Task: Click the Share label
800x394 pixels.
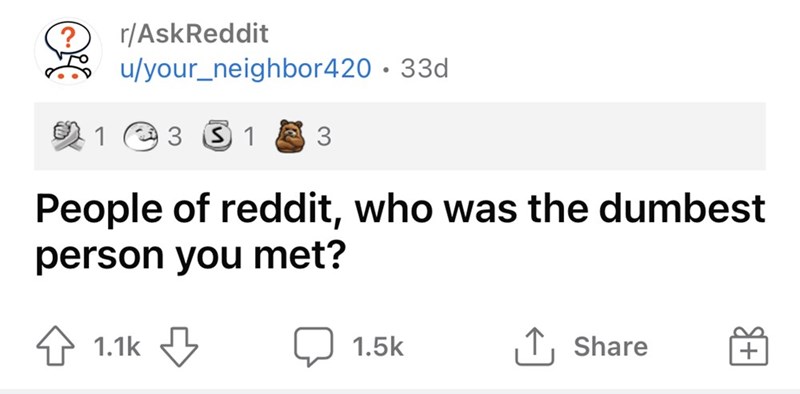Action: (611, 347)
